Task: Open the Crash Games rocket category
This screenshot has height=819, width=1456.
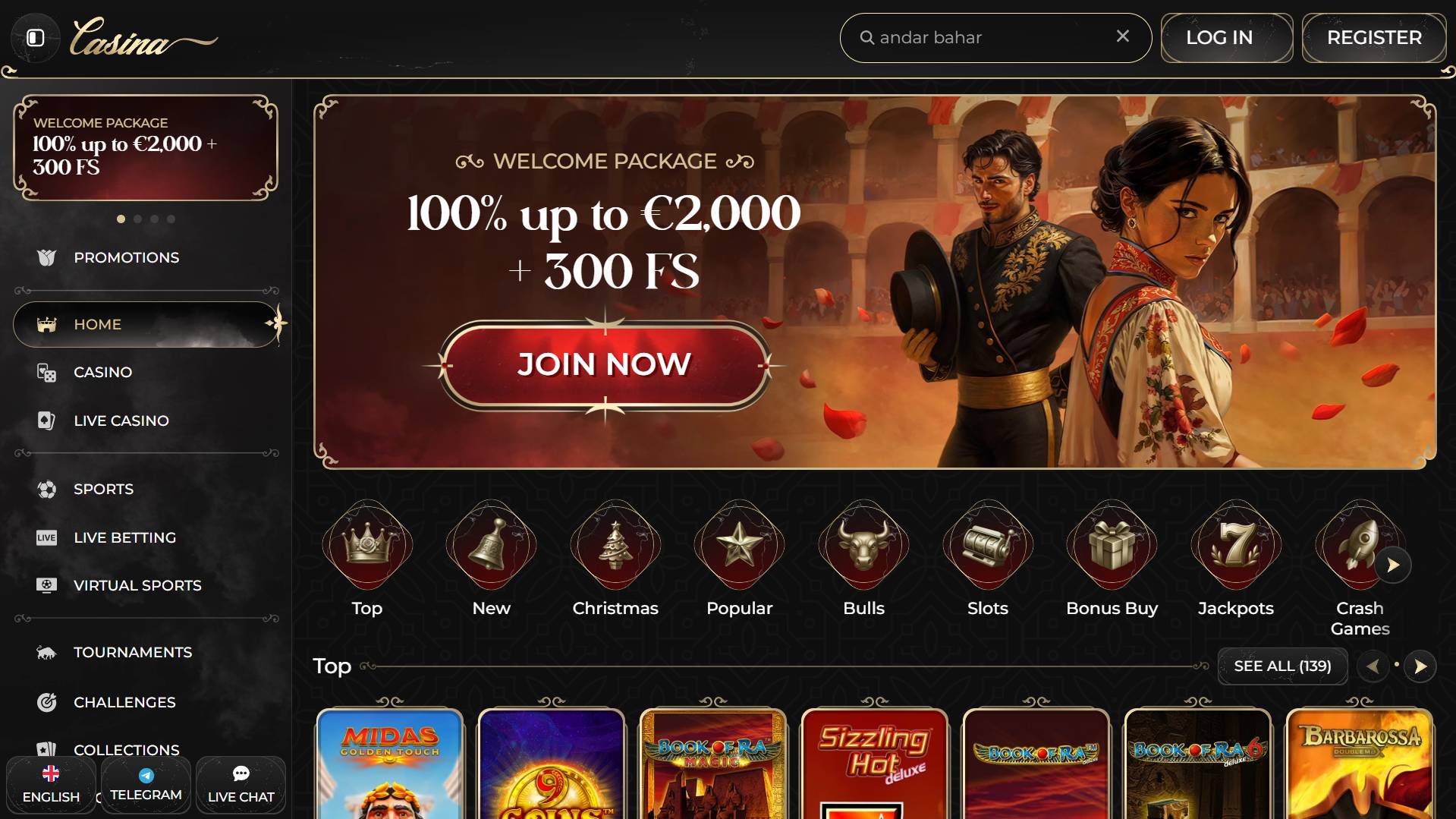Action: tap(1360, 545)
